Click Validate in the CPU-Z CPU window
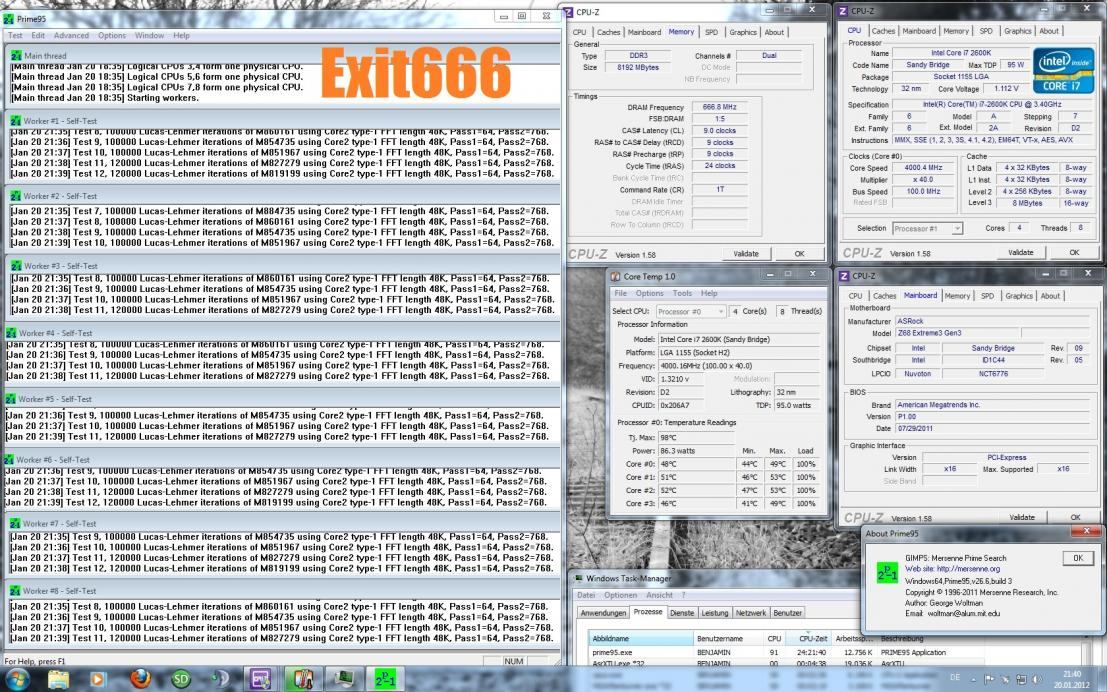1107x692 pixels. tap(1021, 252)
